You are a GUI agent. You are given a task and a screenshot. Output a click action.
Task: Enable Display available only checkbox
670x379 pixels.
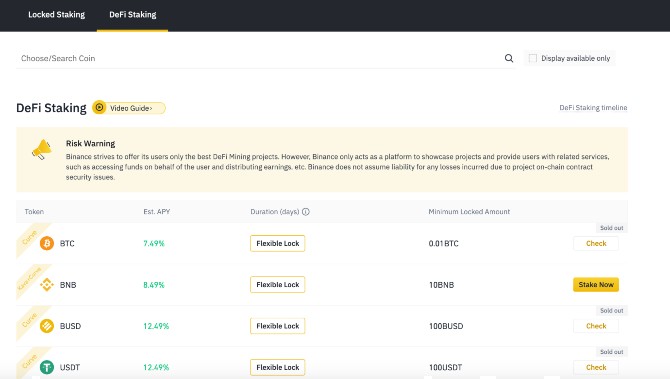(x=532, y=58)
